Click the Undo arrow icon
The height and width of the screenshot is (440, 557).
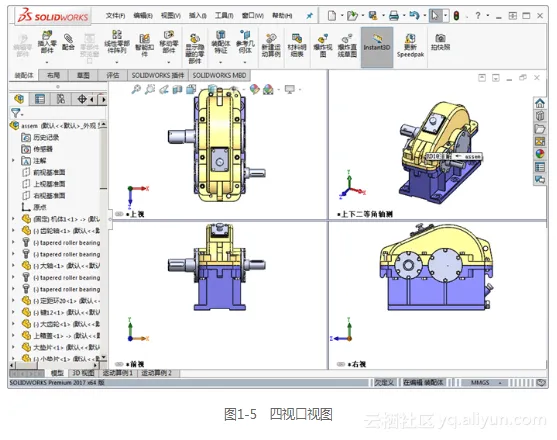[x=414, y=15]
